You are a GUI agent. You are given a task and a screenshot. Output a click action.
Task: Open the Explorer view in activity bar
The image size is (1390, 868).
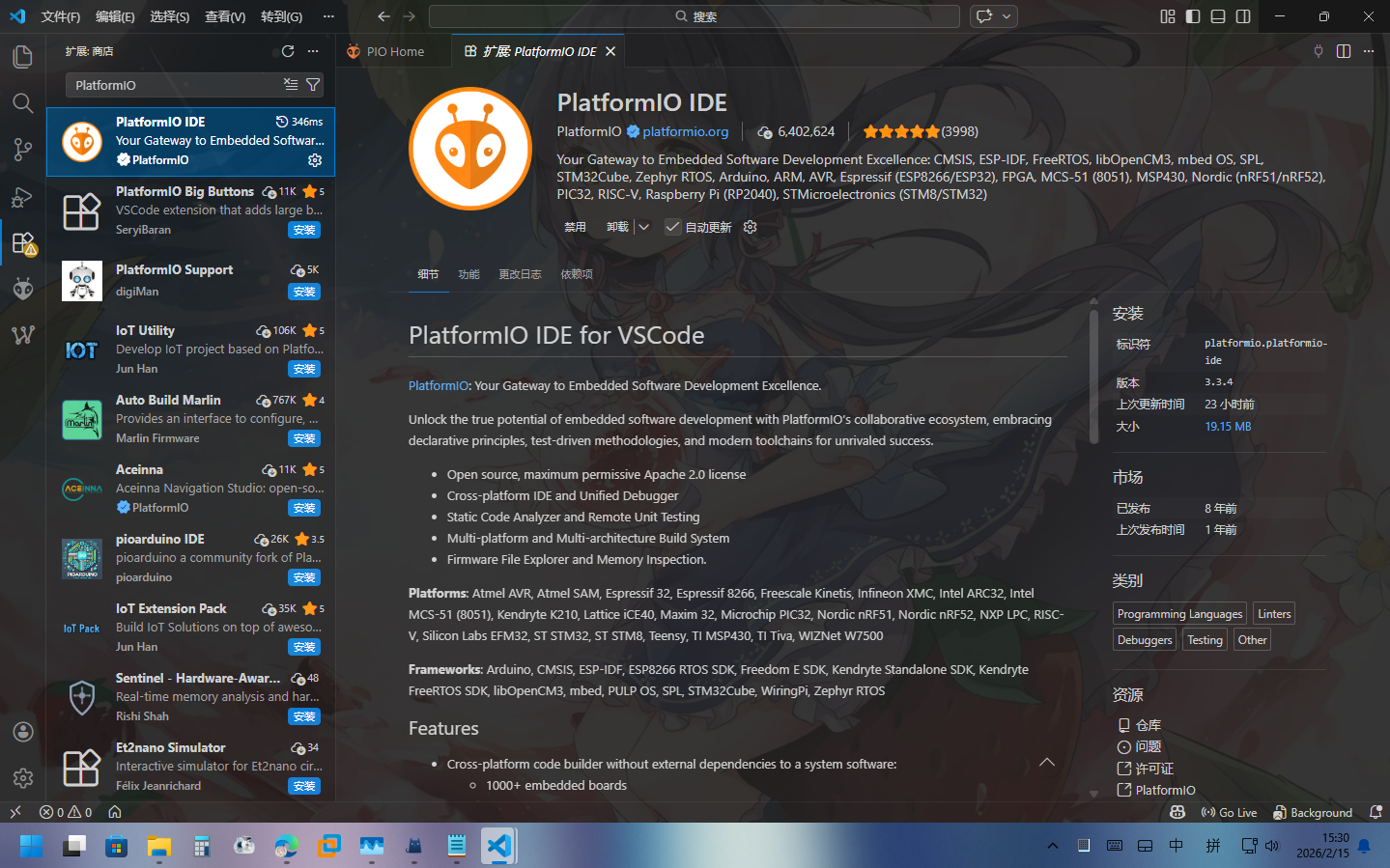coord(22,57)
